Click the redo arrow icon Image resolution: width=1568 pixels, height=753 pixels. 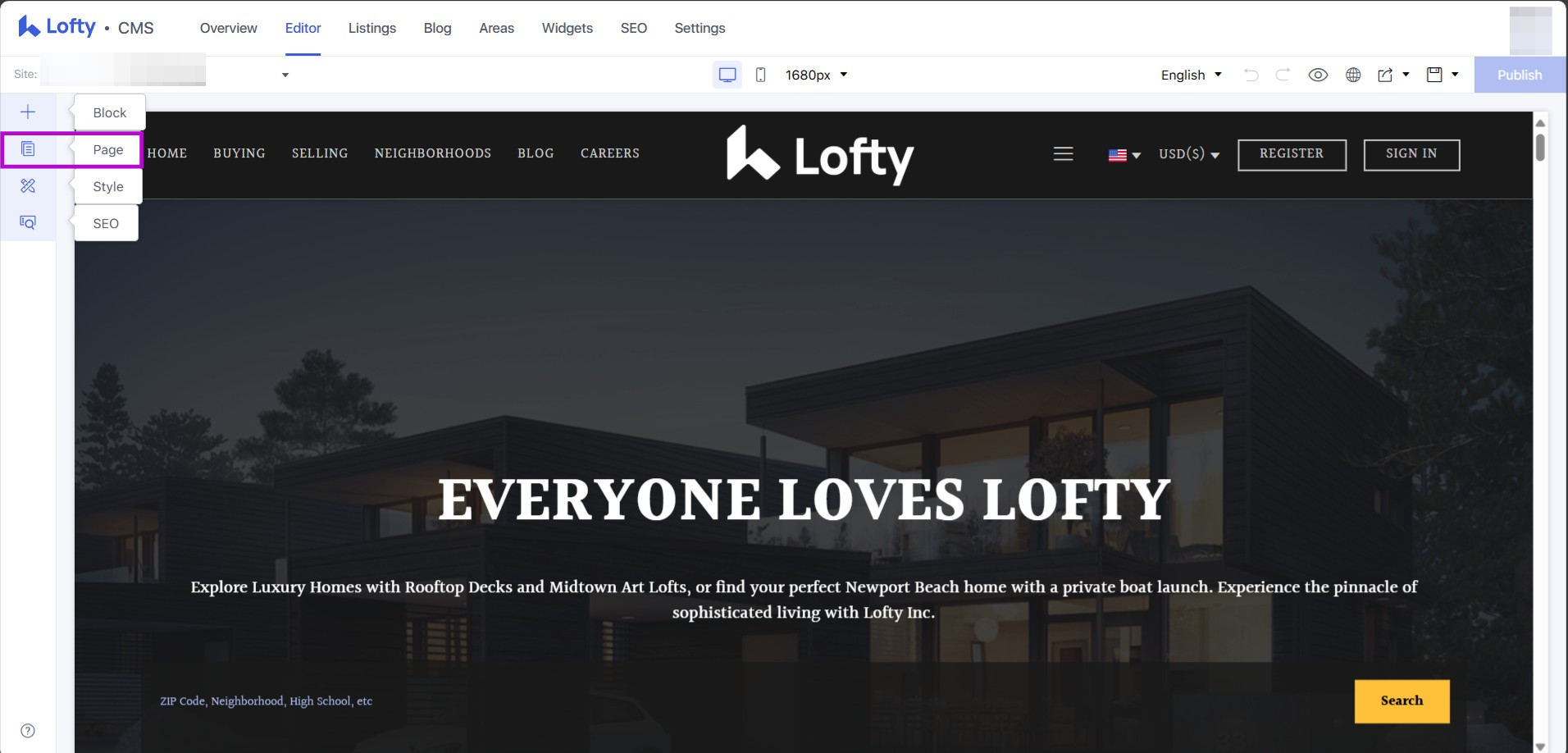(x=1283, y=75)
